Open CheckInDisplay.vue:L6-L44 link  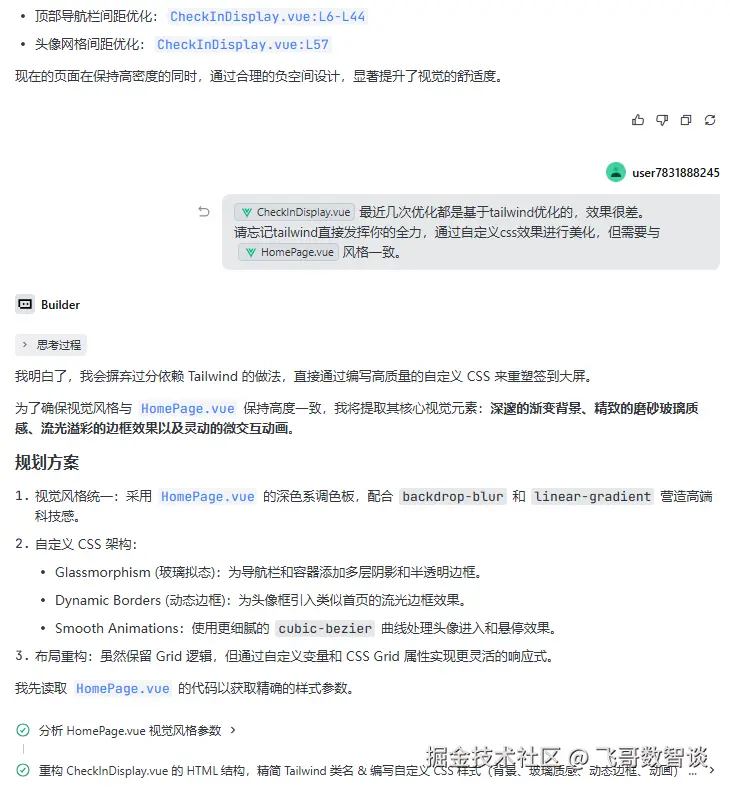click(267, 17)
